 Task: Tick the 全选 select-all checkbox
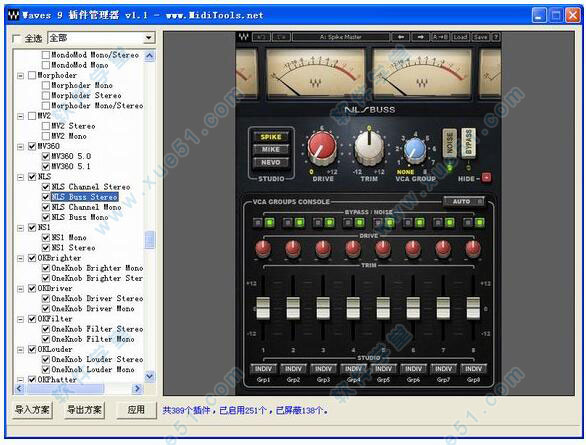(x=16, y=38)
